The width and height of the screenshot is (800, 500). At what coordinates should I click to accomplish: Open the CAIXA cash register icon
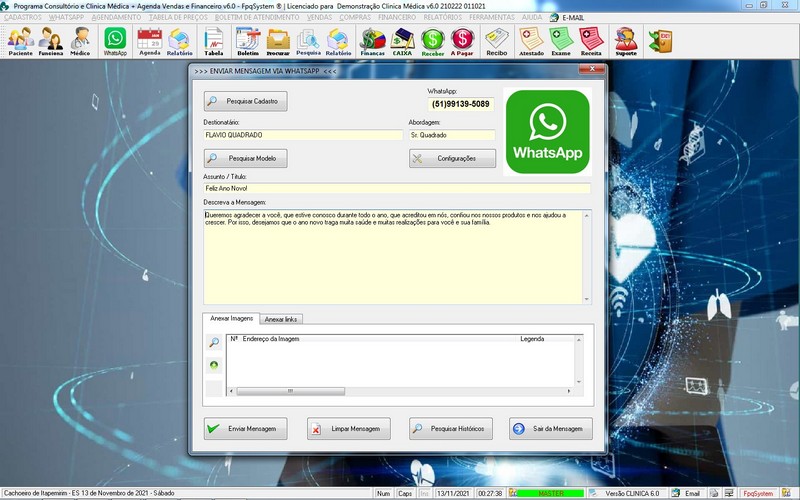[402, 40]
